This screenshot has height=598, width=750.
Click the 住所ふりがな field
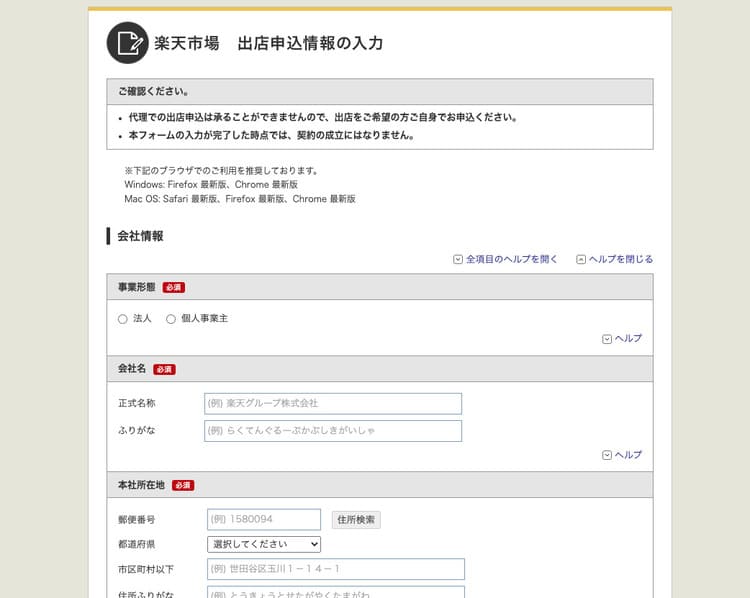click(x=336, y=593)
